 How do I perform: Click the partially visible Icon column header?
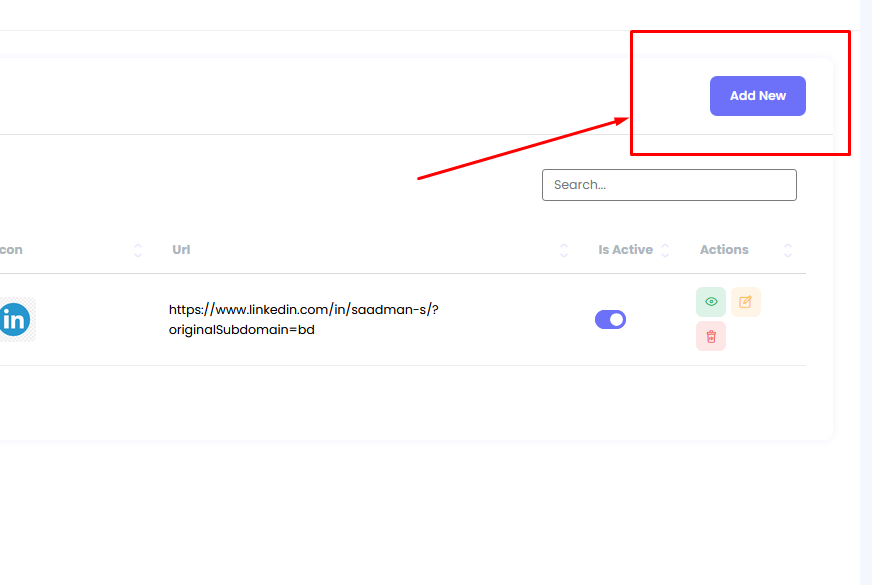10,250
